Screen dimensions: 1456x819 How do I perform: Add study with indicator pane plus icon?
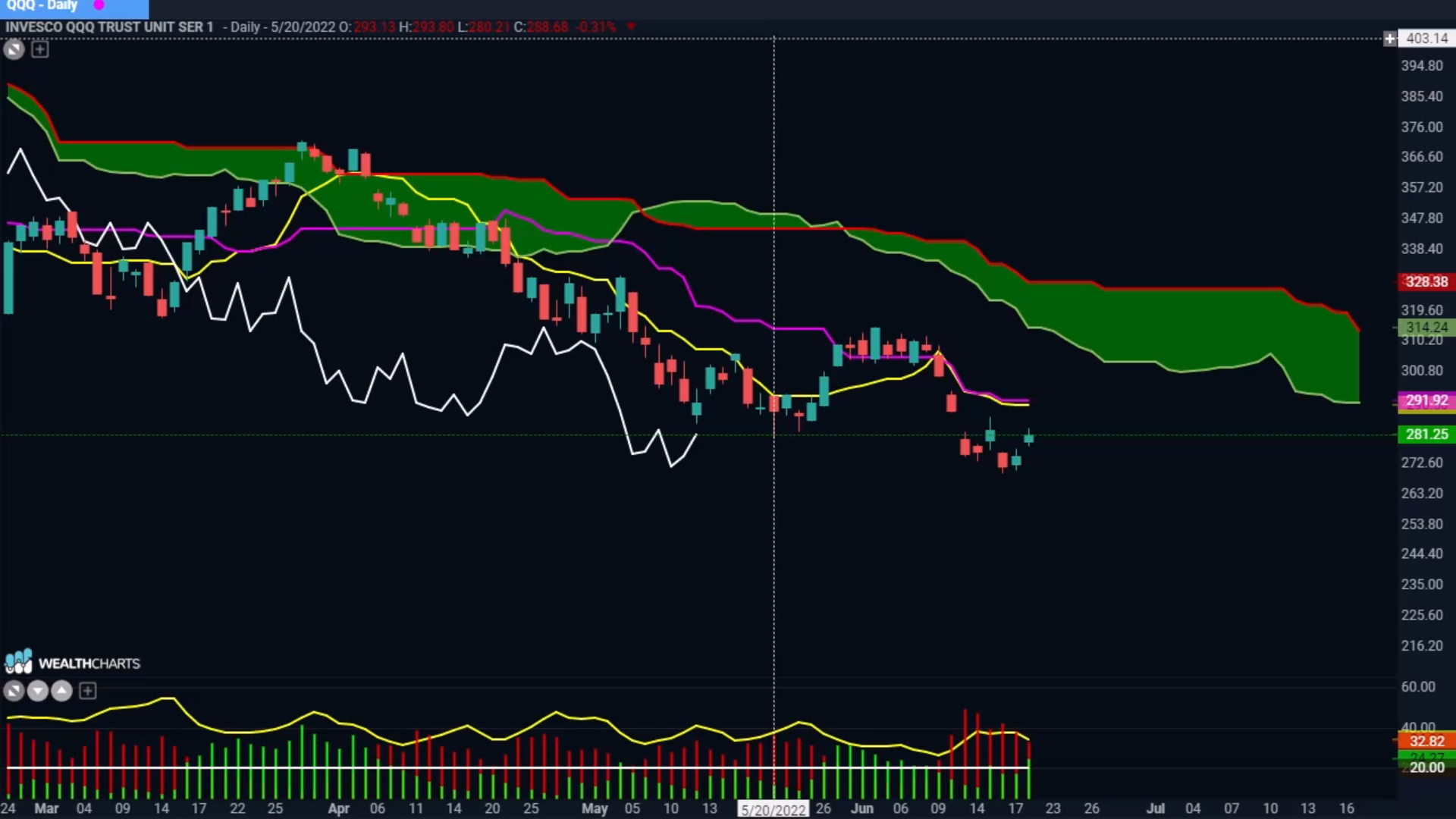tap(88, 691)
